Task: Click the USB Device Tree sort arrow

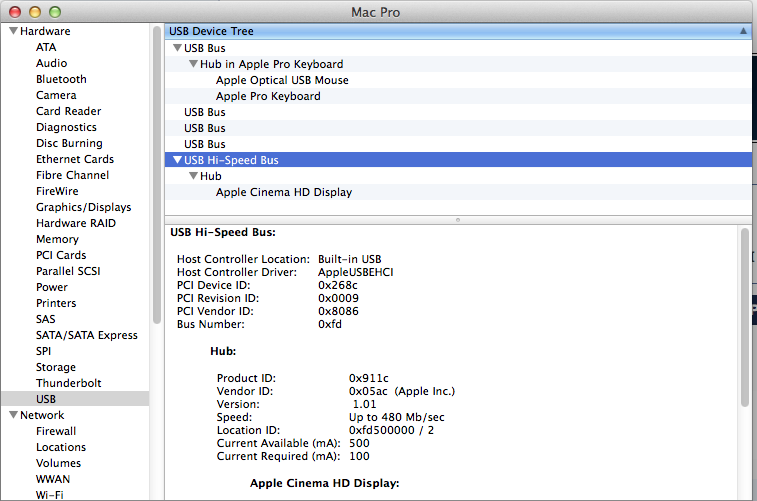Action: click(743, 31)
